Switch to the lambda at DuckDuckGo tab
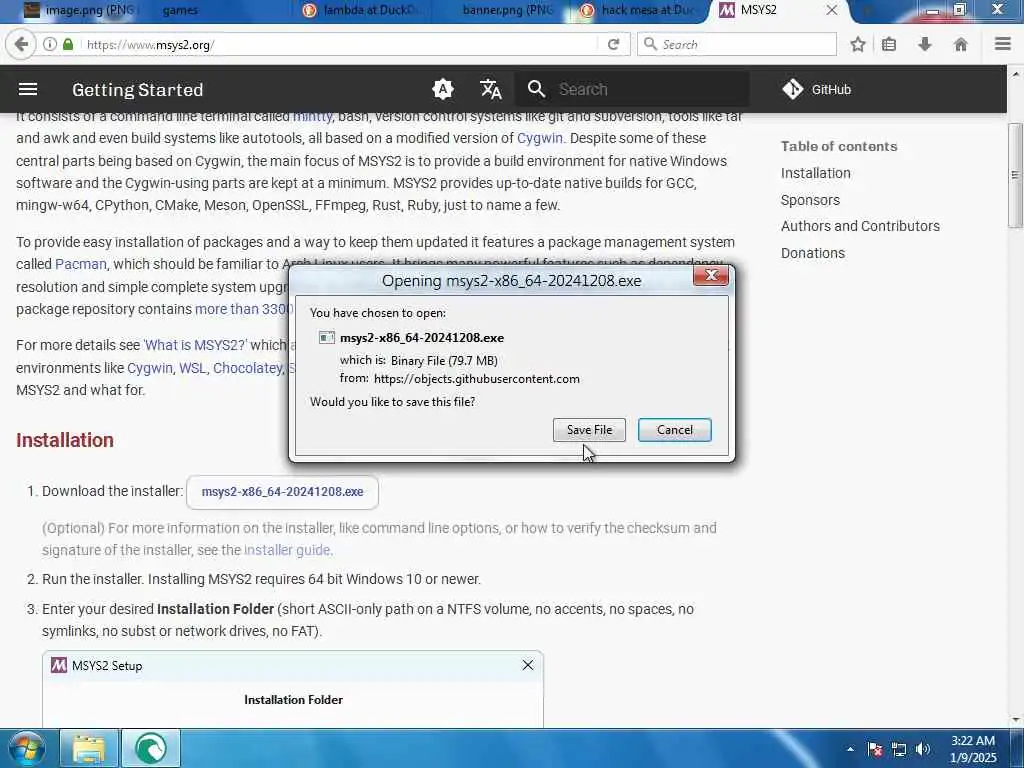Viewport: 1024px width, 768px height. pos(362,10)
